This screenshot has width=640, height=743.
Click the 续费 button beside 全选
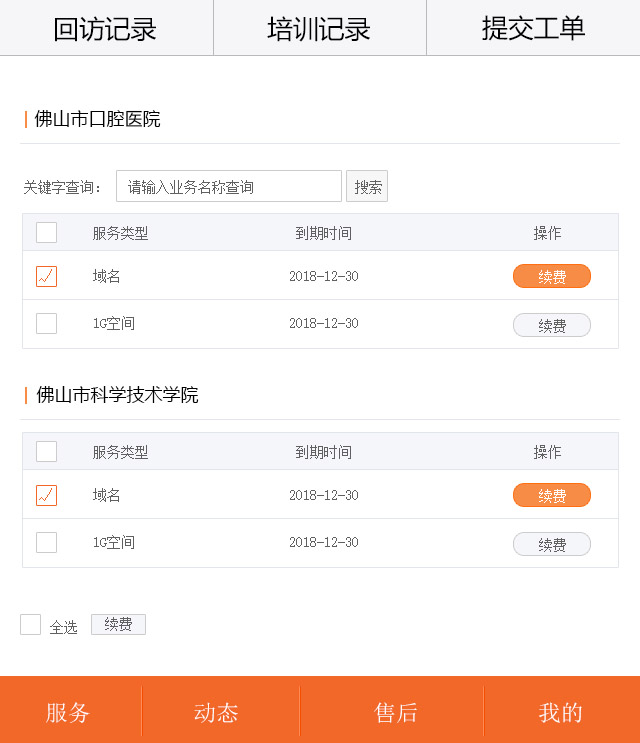[x=118, y=625]
